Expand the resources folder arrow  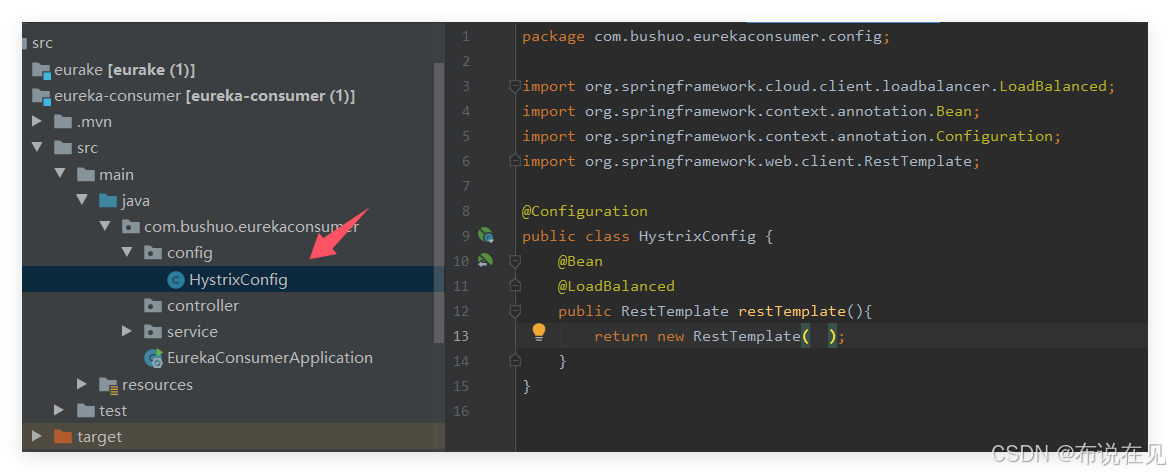82,384
